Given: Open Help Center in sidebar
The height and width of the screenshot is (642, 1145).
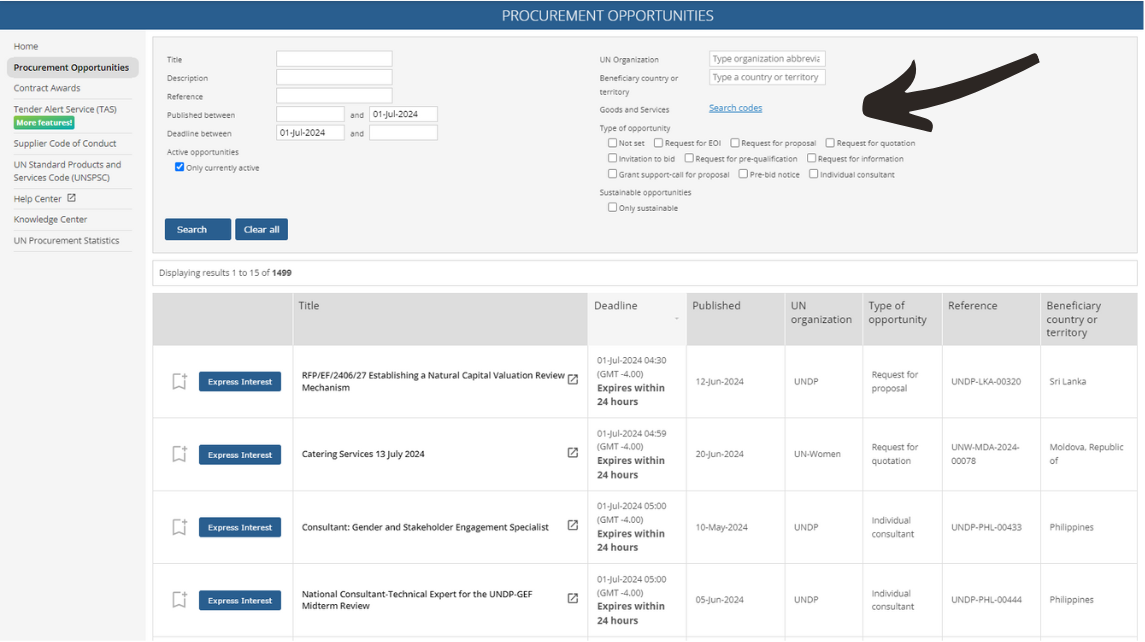Looking at the screenshot, I should [37, 199].
